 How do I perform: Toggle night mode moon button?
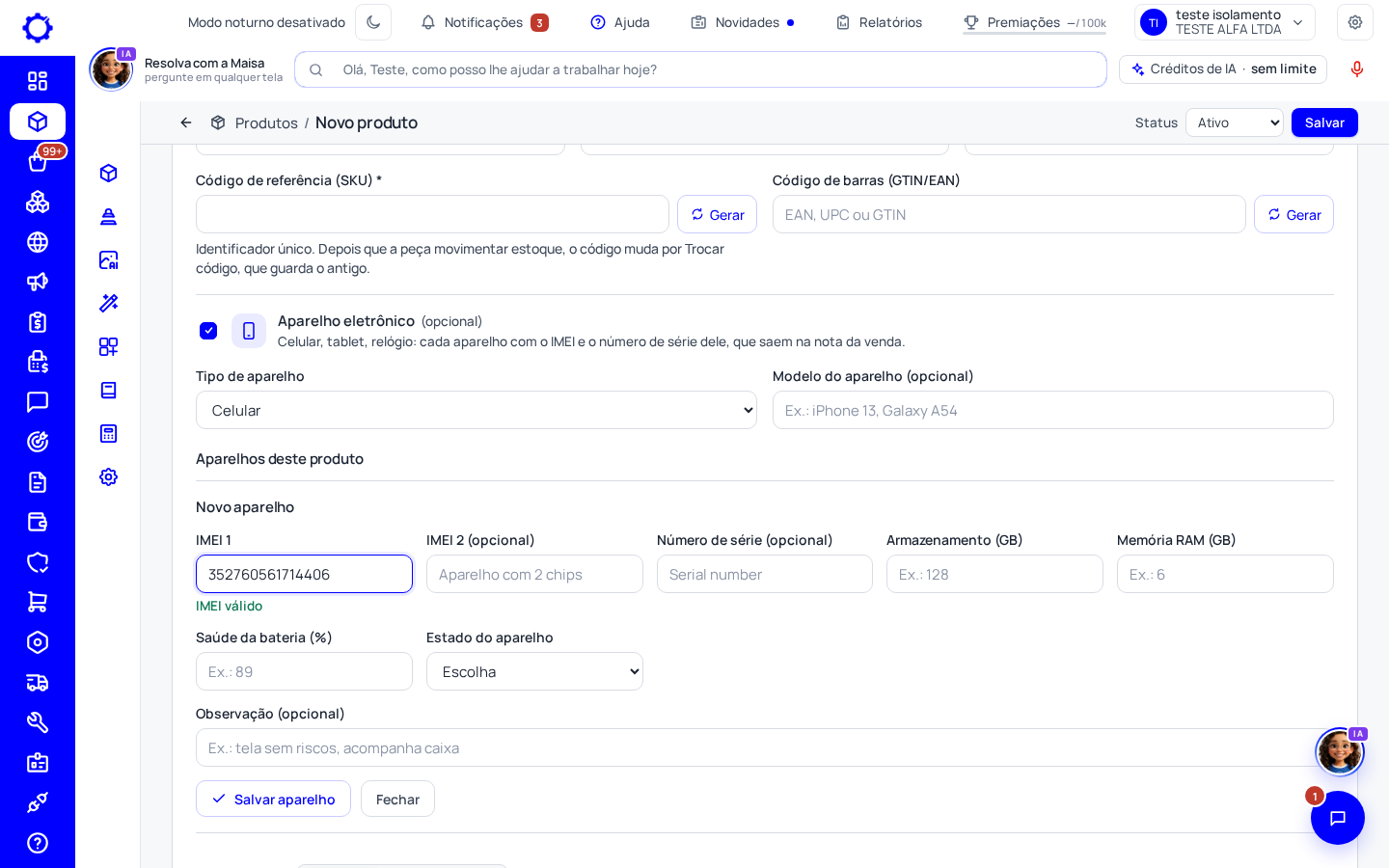click(x=373, y=22)
